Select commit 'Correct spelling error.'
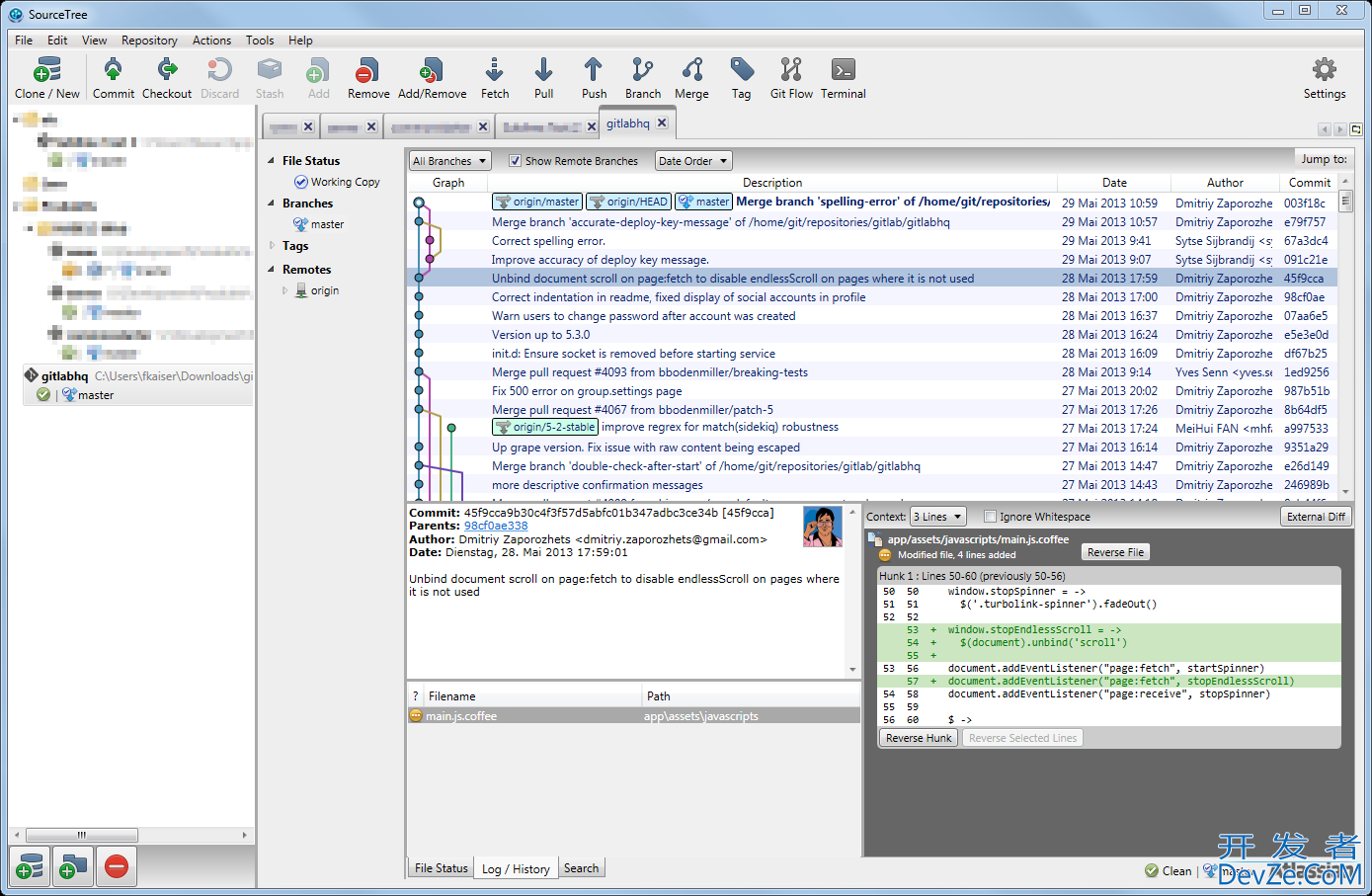The width and height of the screenshot is (1372, 896). click(872, 241)
